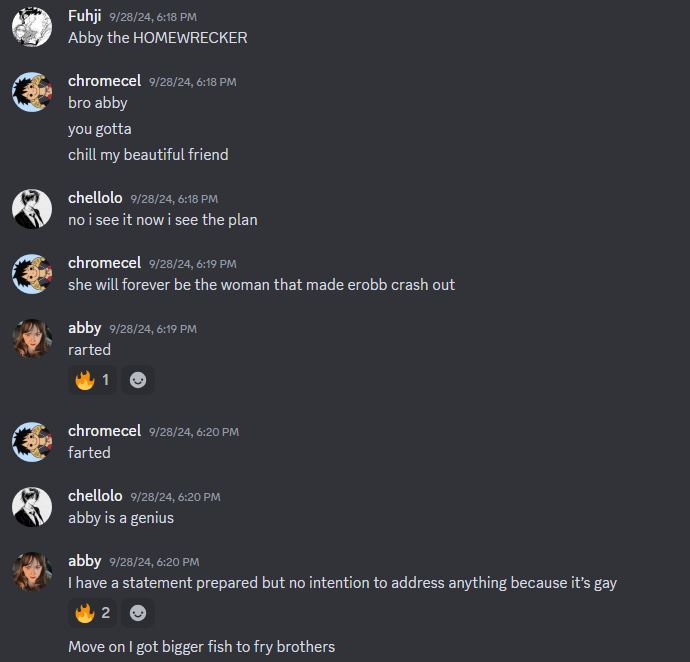
Task: Click chromecel's avatar beside the 'erobb crash out' message
Action: point(32,273)
